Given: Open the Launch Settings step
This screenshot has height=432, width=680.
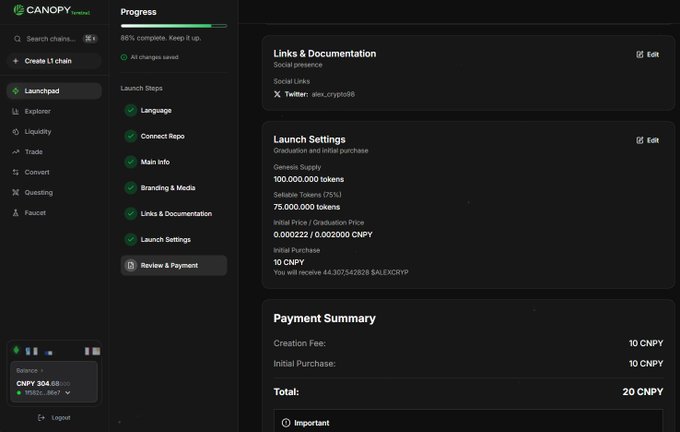Looking at the screenshot, I should [x=174, y=239].
